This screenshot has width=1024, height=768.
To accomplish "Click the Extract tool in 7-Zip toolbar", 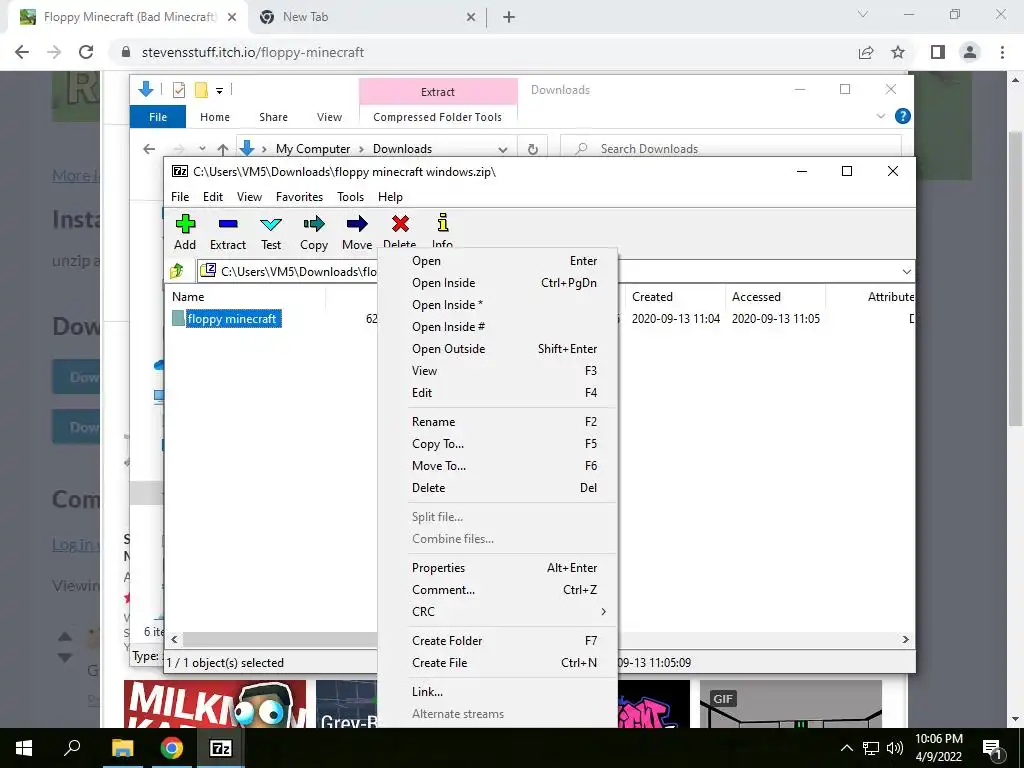I will point(228,232).
